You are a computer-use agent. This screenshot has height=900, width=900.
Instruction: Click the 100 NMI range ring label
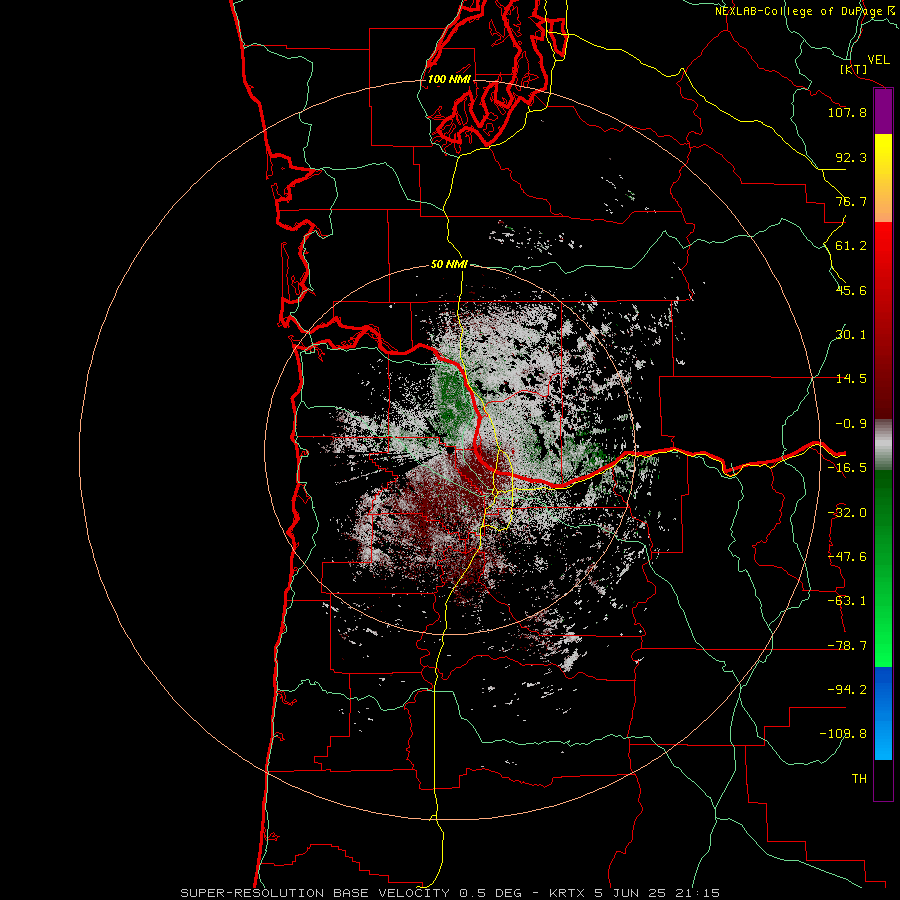click(449, 79)
